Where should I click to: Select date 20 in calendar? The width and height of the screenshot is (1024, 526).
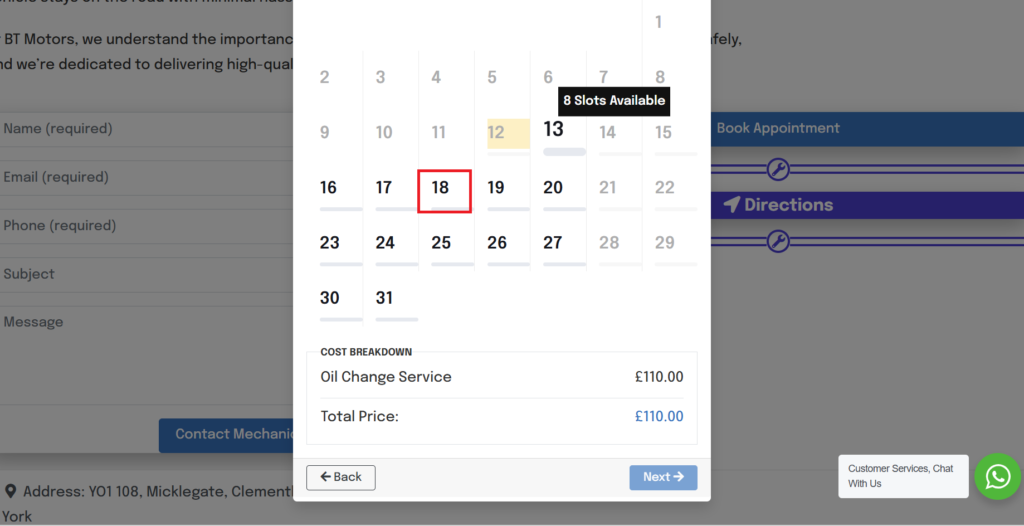(553, 188)
